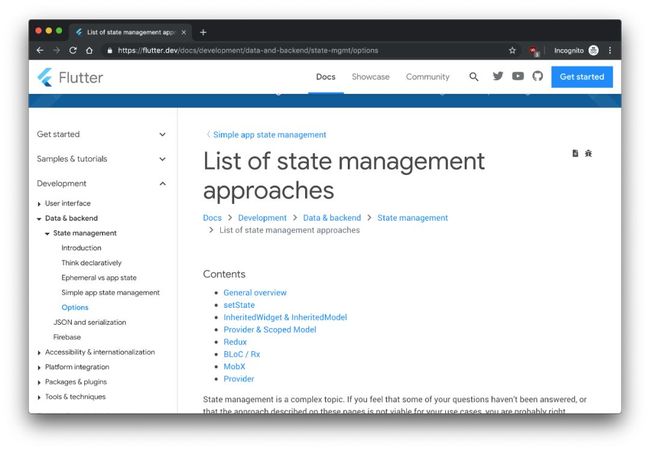Expand Tools & techniques tree item

point(39,398)
